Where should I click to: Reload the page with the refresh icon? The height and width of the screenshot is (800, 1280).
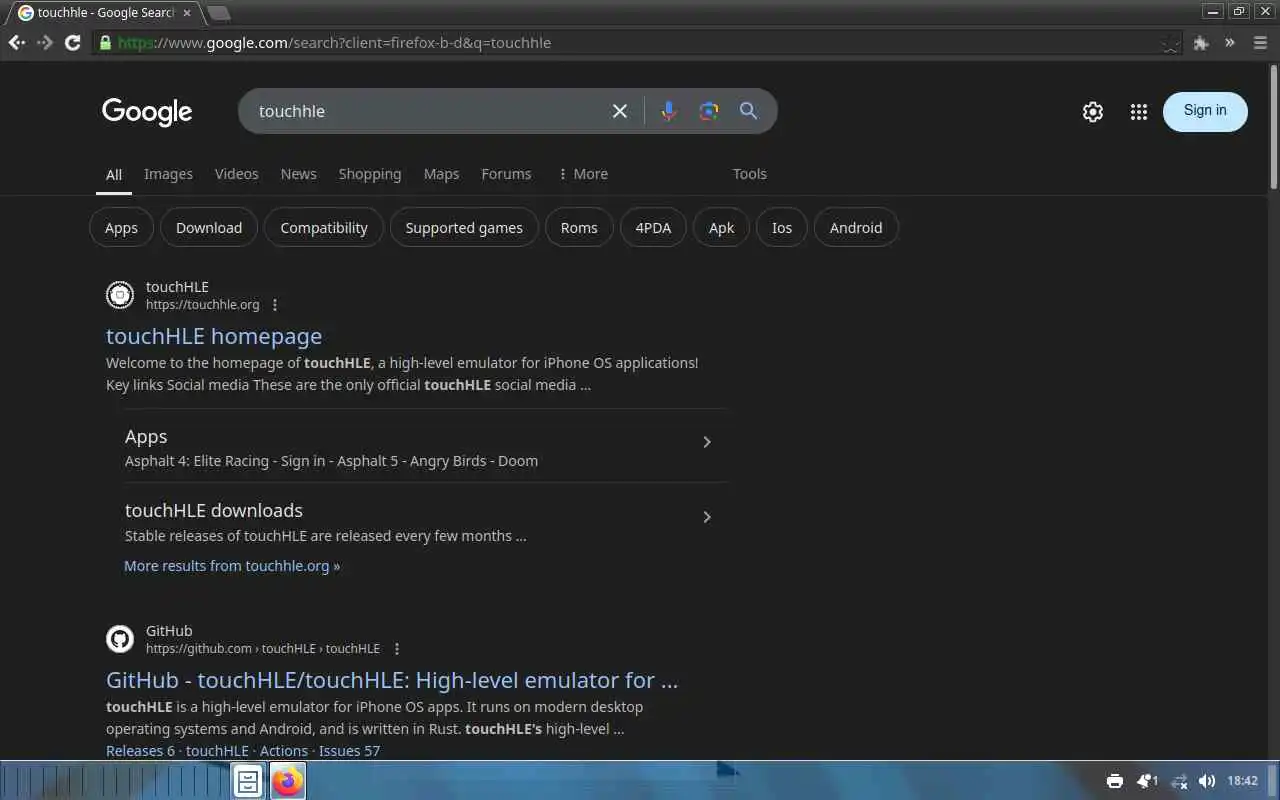pyautogui.click(x=72, y=43)
